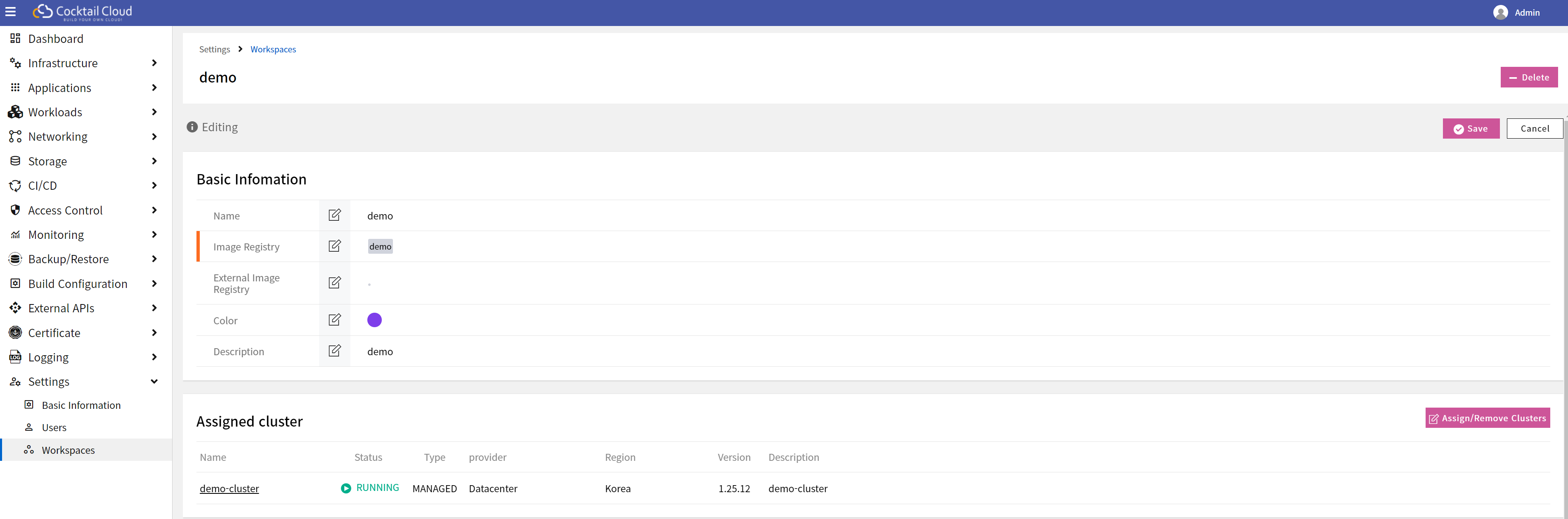Expand the Infrastructure menu
This screenshot has width=1568, height=519.
click(154, 63)
